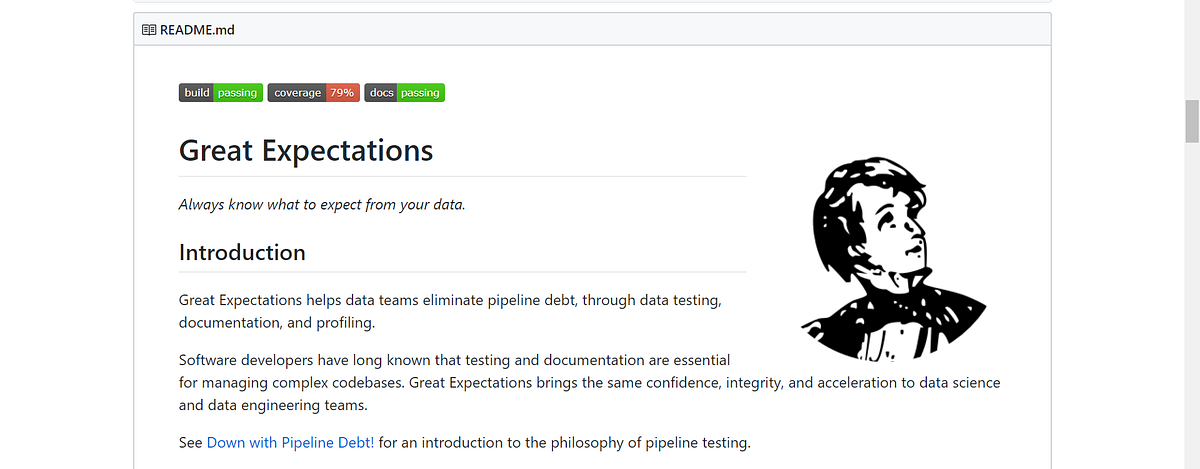Open the docs passing badge
The image size is (1200, 469).
pos(404,93)
